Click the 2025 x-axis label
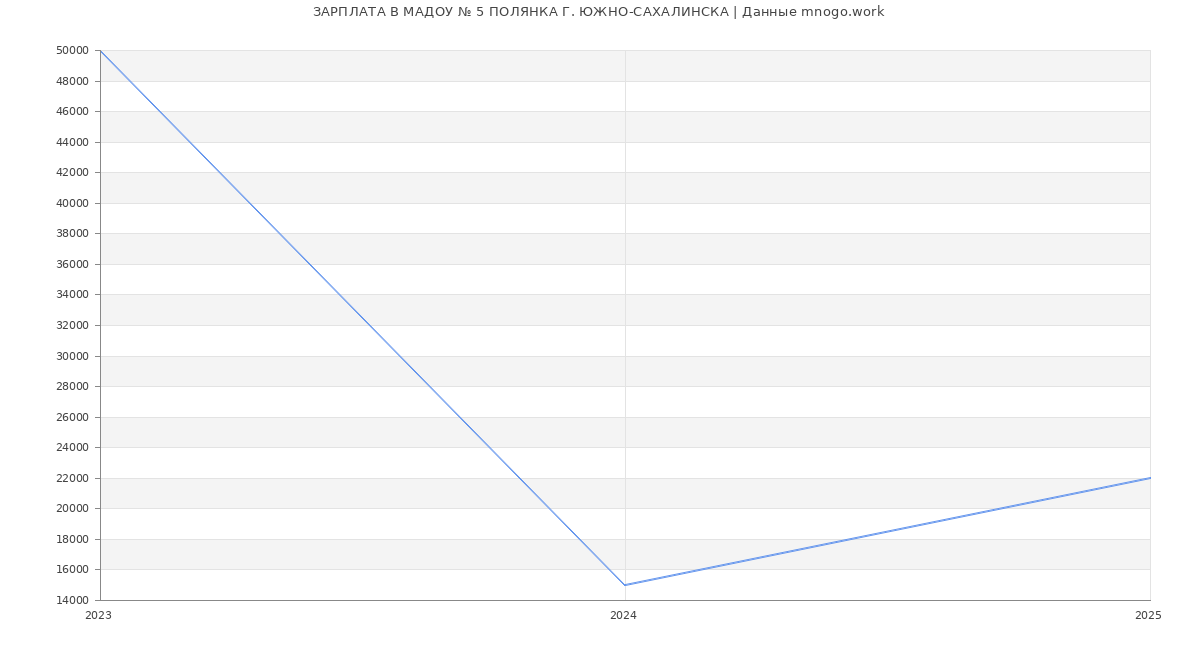The height and width of the screenshot is (650, 1200). tap(1148, 615)
